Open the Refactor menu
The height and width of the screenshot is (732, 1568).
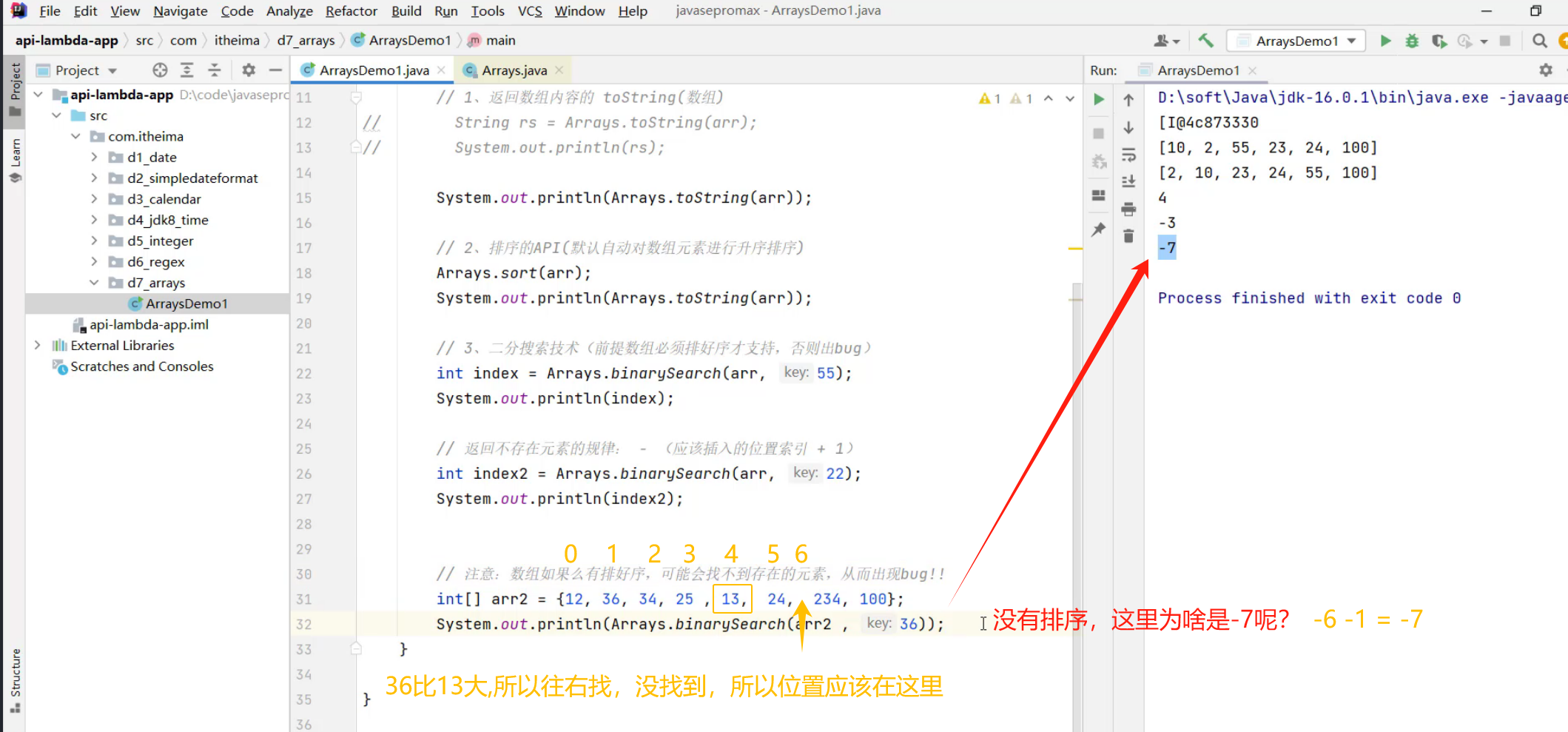pyautogui.click(x=351, y=11)
